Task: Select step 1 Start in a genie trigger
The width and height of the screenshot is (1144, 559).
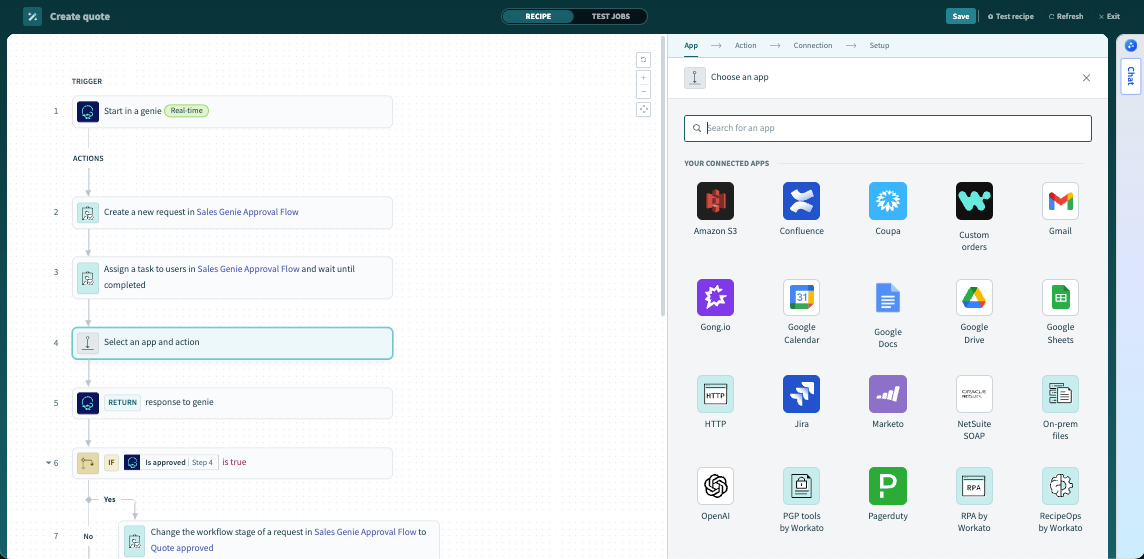Action: [x=232, y=112]
